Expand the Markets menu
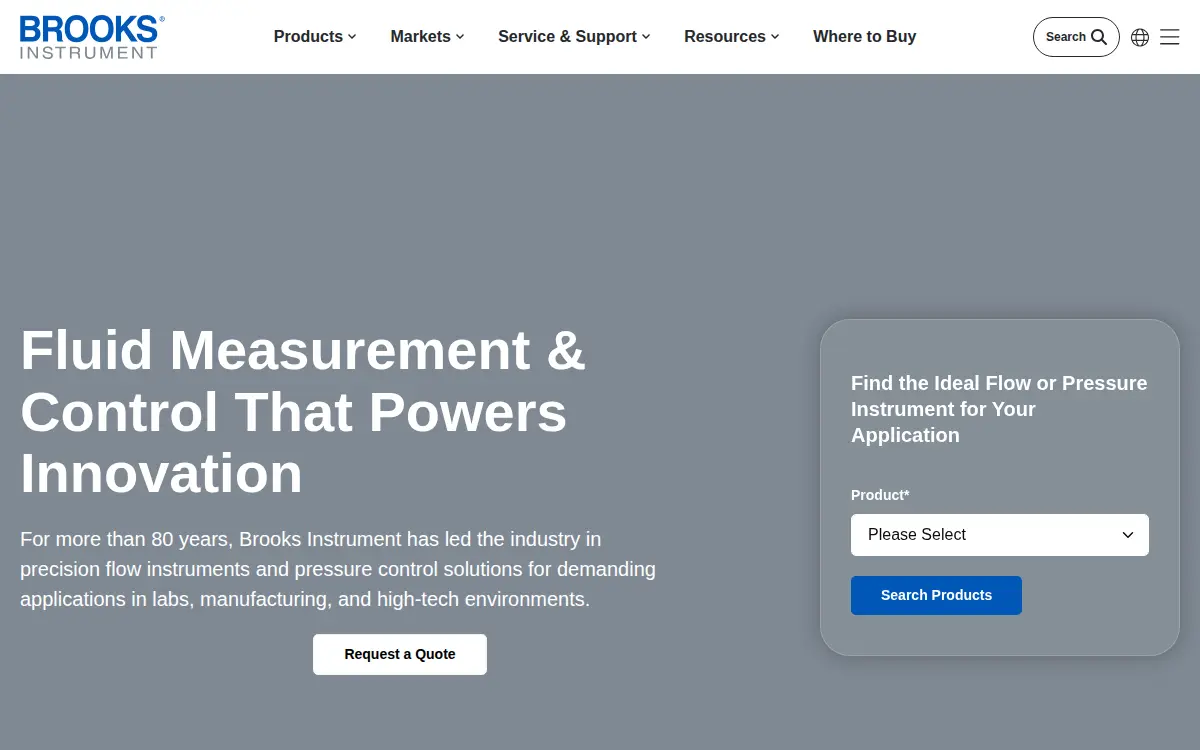The width and height of the screenshot is (1200, 750). (x=427, y=36)
